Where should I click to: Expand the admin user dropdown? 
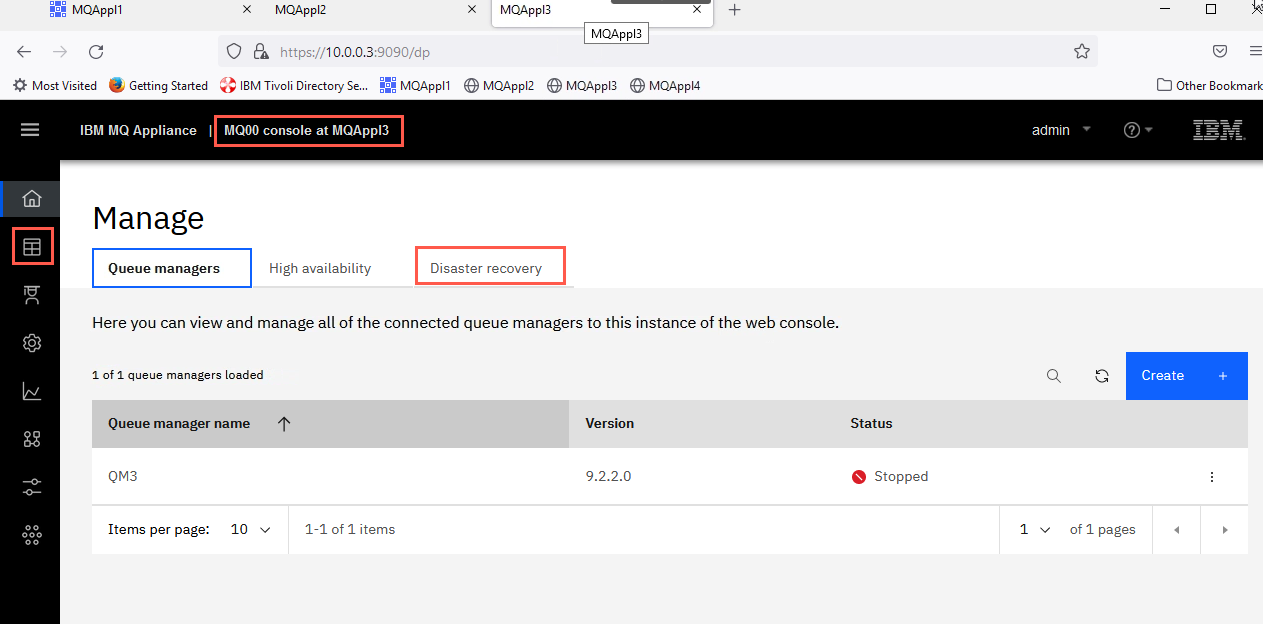[1061, 130]
